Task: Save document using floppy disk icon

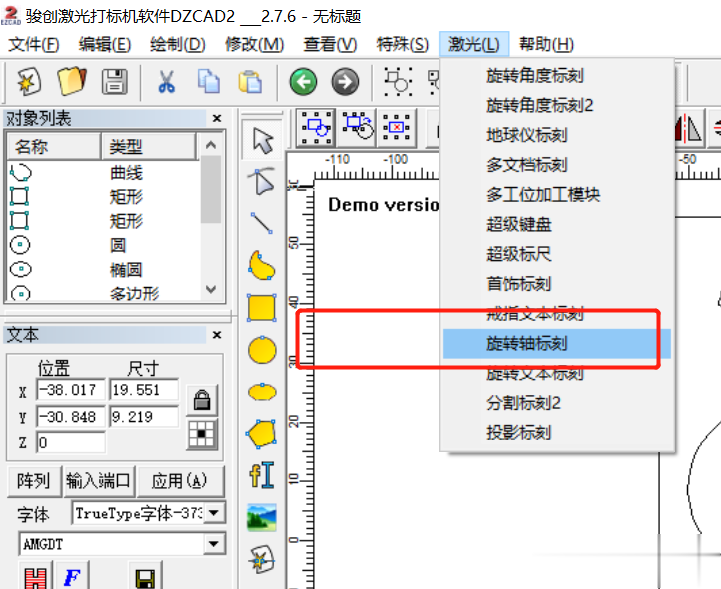Action: pyautogui.click(x=114, y=81)
